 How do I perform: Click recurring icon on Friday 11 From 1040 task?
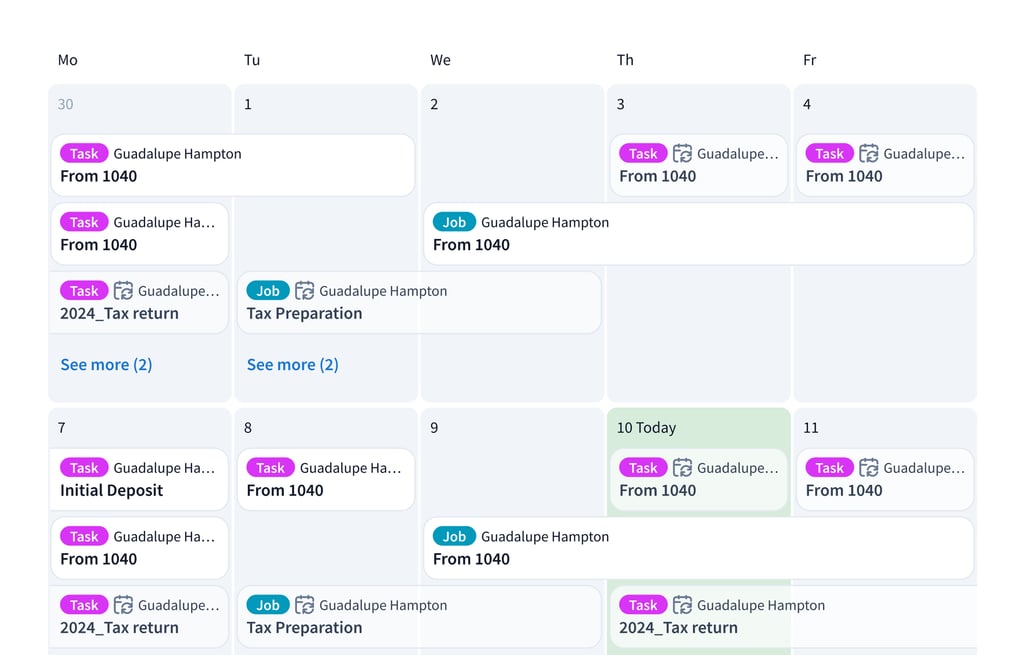click(869, 467)
